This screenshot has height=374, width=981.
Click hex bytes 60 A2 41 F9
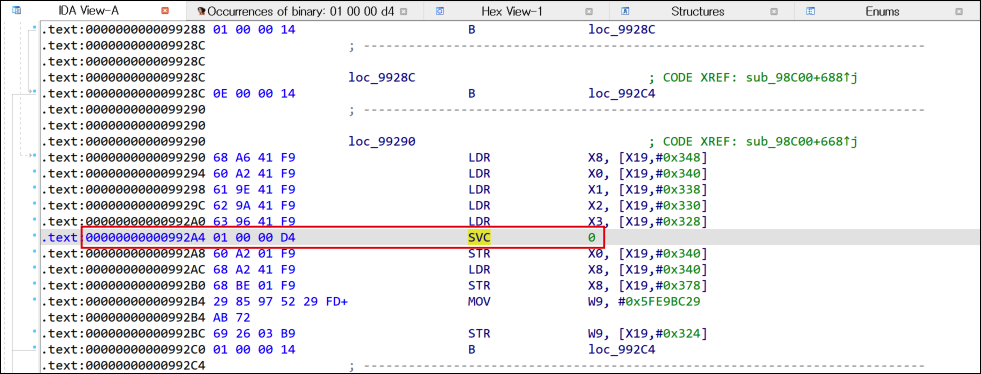[254, 173]
